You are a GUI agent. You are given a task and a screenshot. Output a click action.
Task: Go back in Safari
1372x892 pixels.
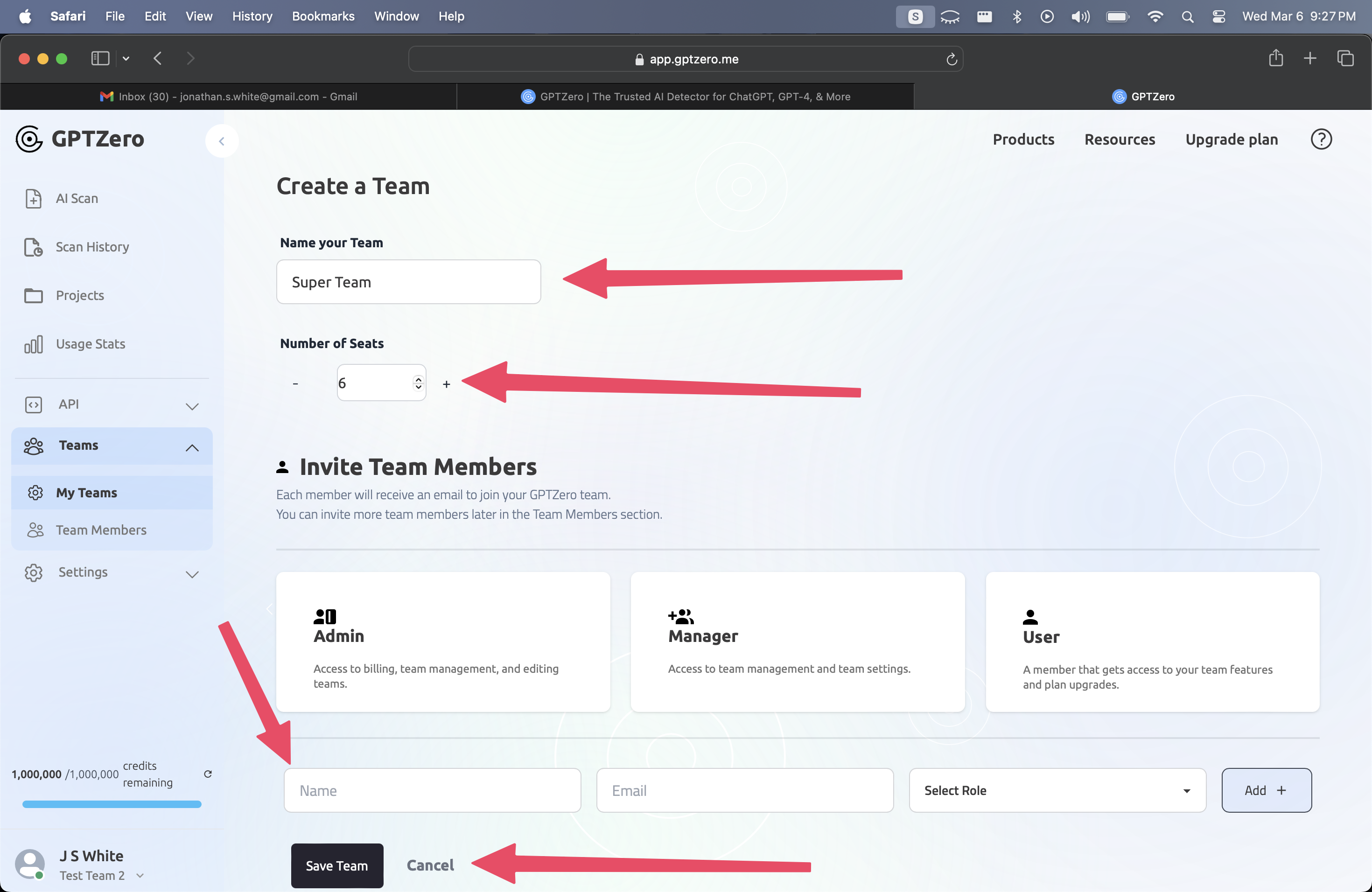[157, 58]
